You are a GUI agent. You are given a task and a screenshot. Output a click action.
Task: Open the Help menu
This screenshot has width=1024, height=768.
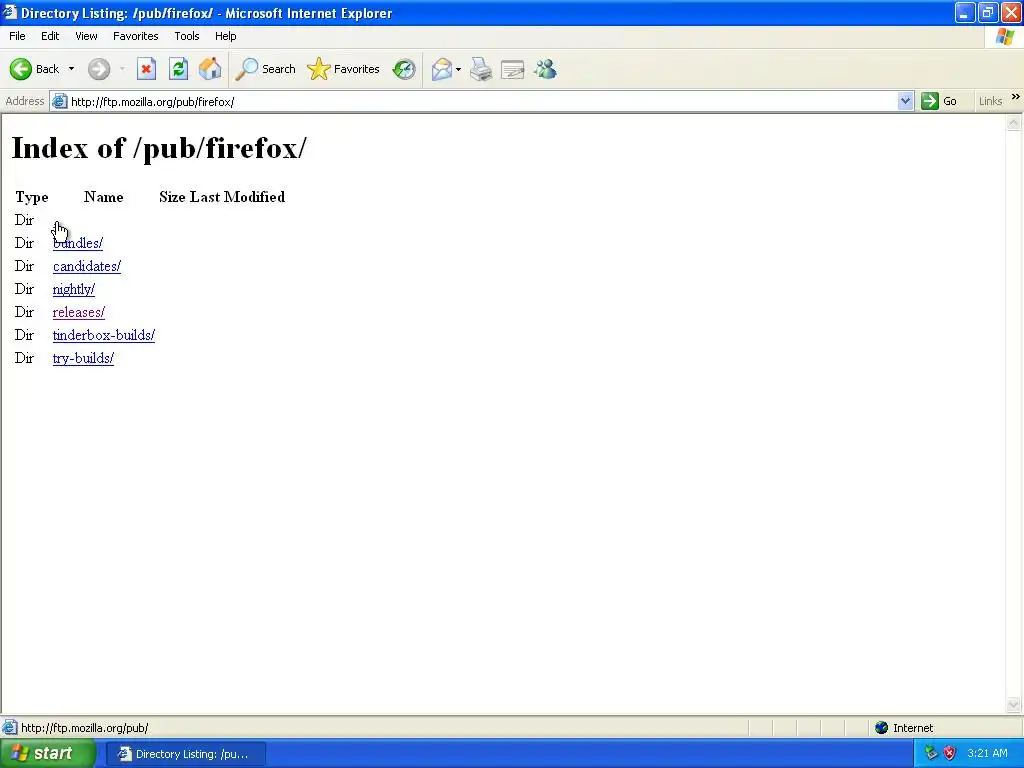(225, 36)
